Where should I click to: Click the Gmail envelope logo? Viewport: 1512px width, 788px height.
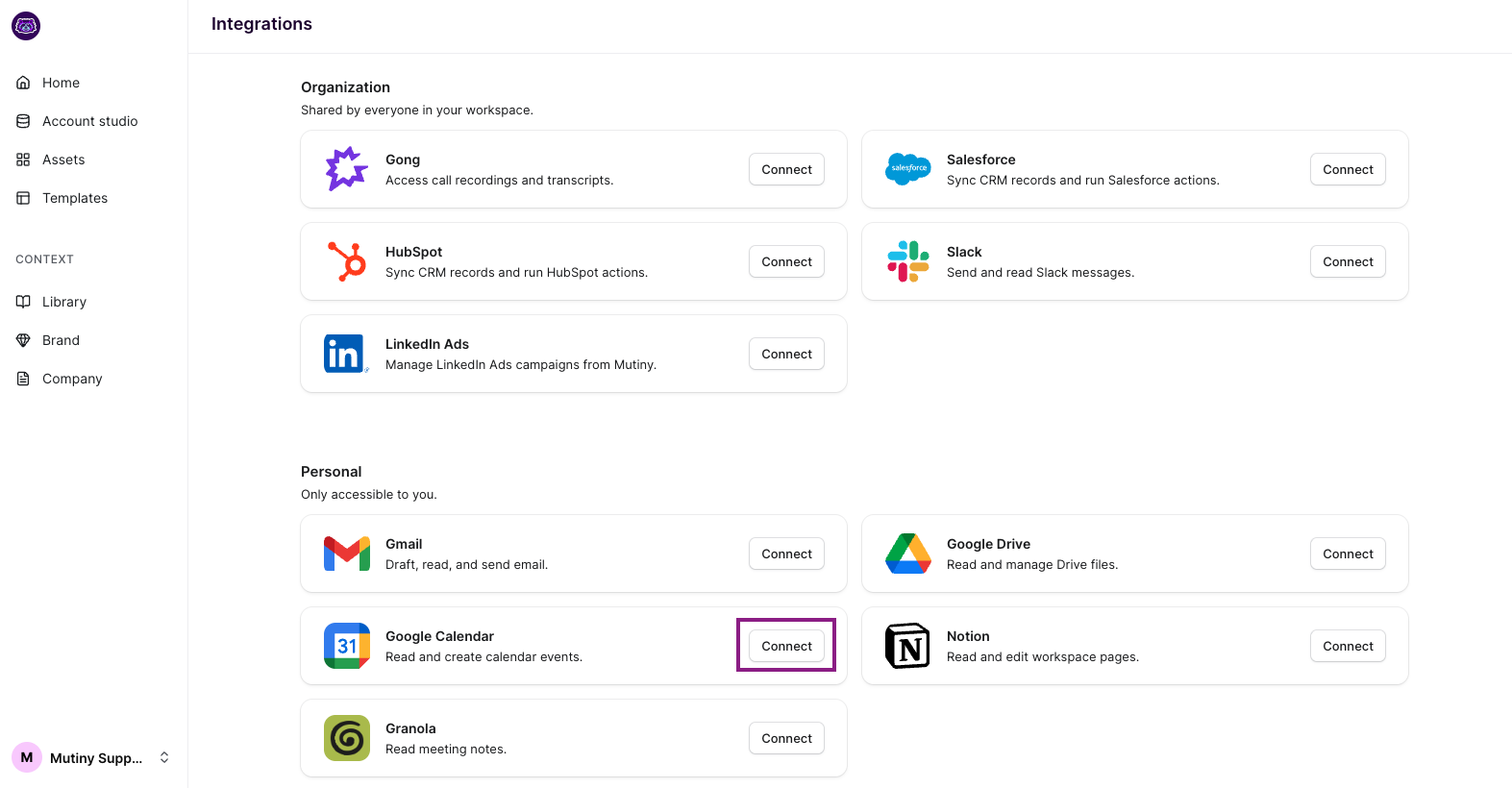click(347, 554)
